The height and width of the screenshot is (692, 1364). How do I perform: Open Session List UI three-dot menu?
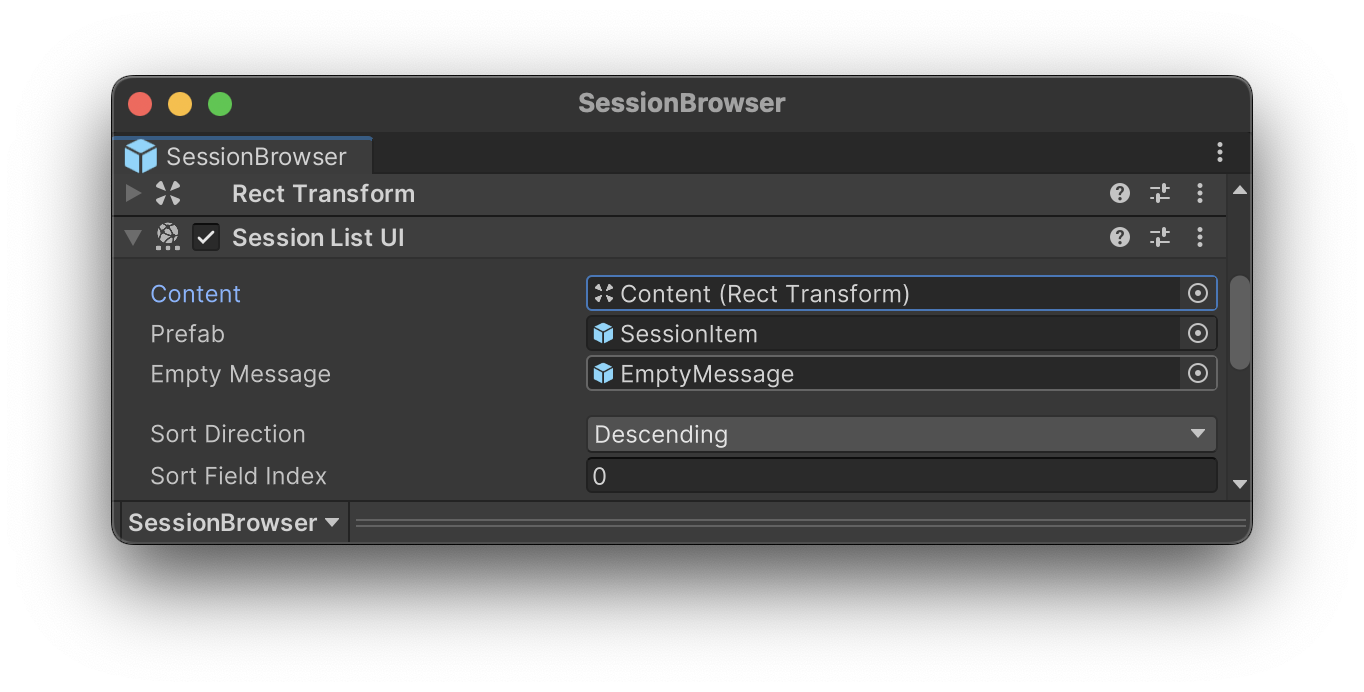1200,237
